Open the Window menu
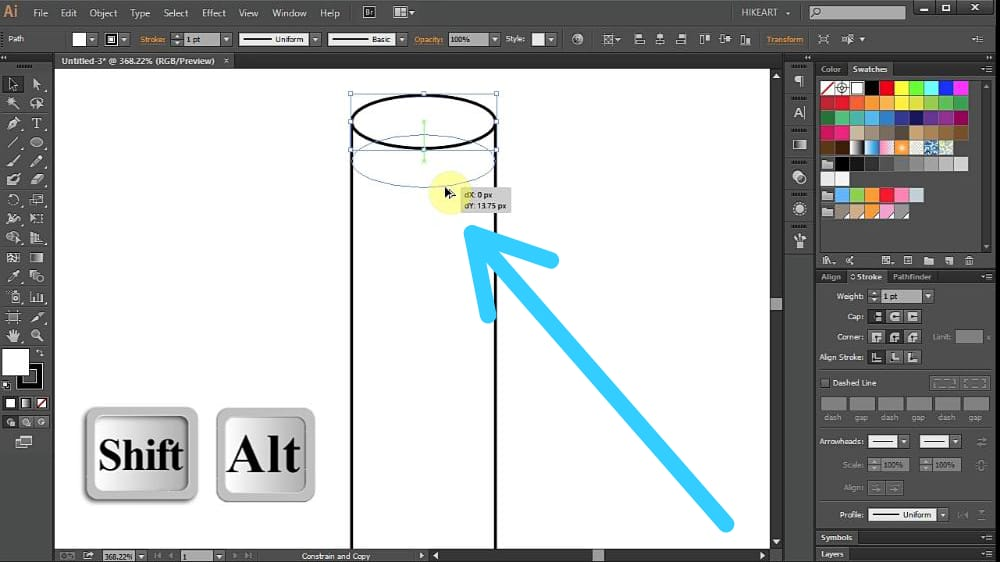Viewport: 1000px width, 562px height. click(x=289, y=13)
